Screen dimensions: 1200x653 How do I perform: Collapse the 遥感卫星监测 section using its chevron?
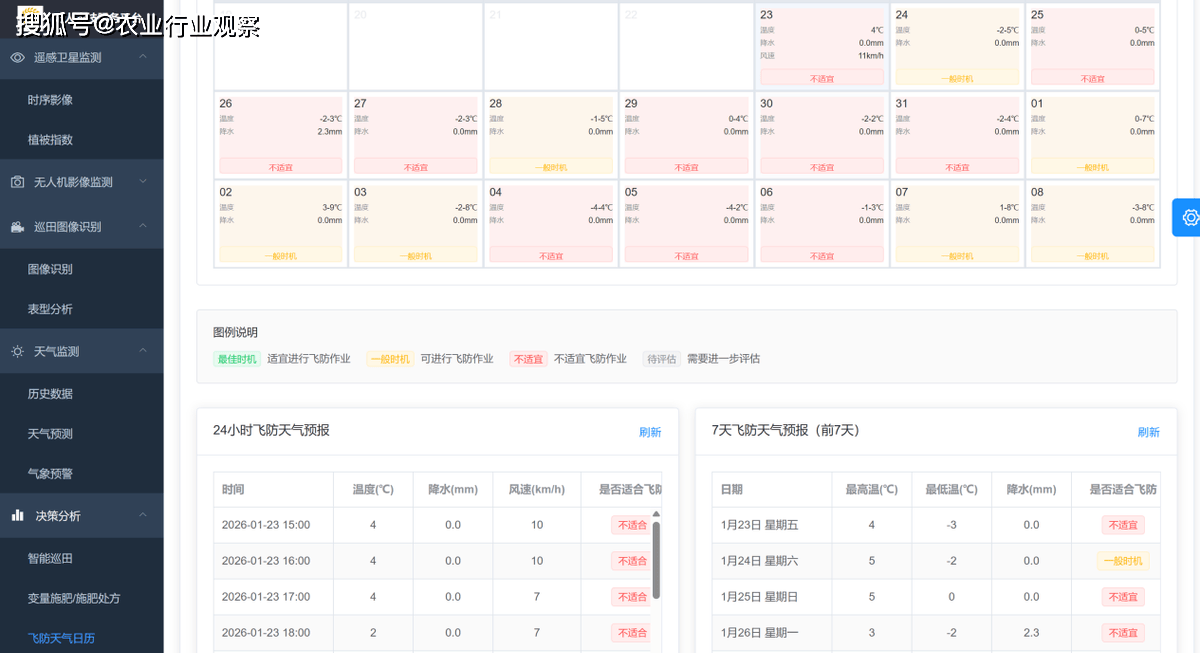point(143,57)
